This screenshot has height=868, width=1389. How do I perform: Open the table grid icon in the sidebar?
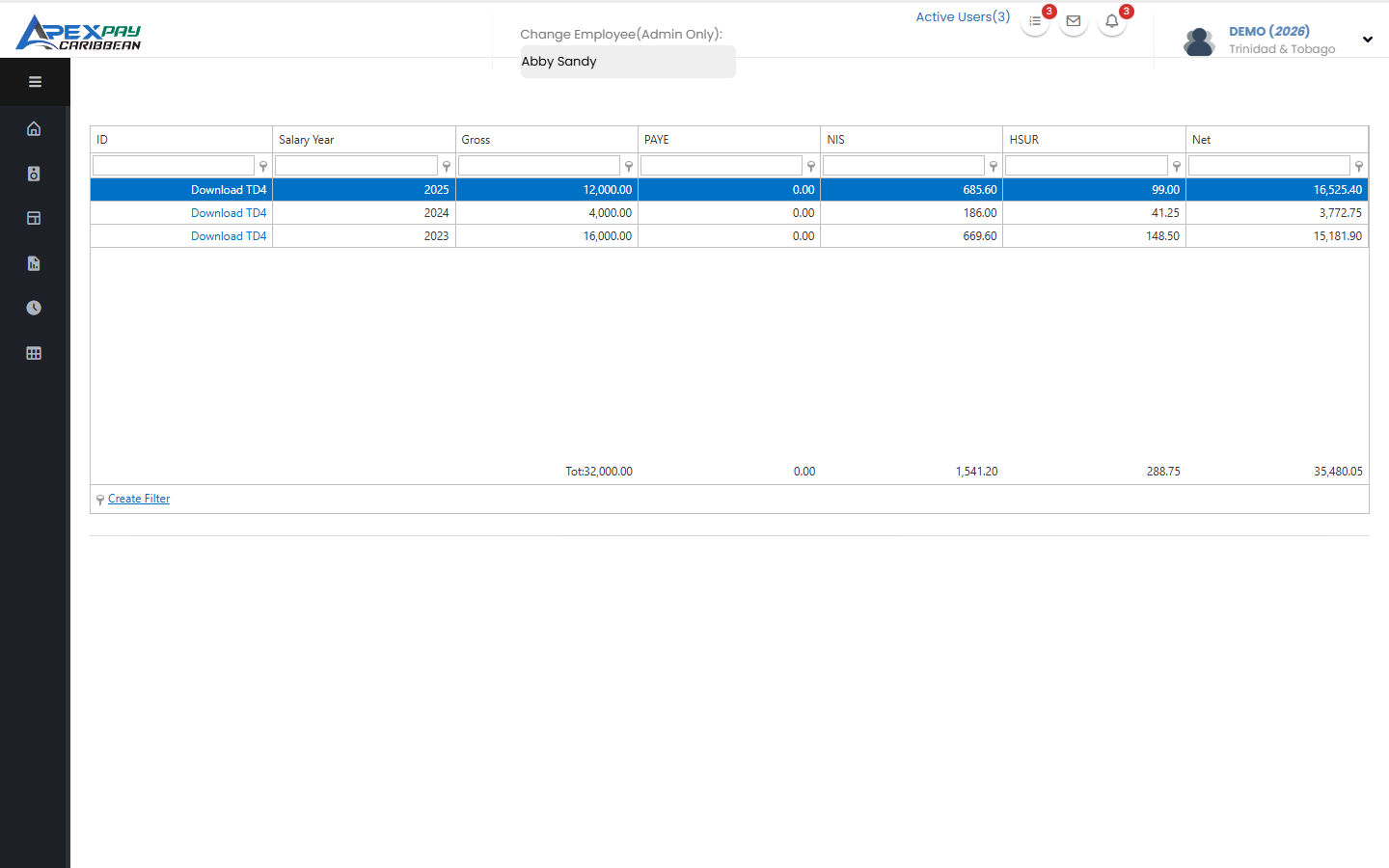(34, 353)
